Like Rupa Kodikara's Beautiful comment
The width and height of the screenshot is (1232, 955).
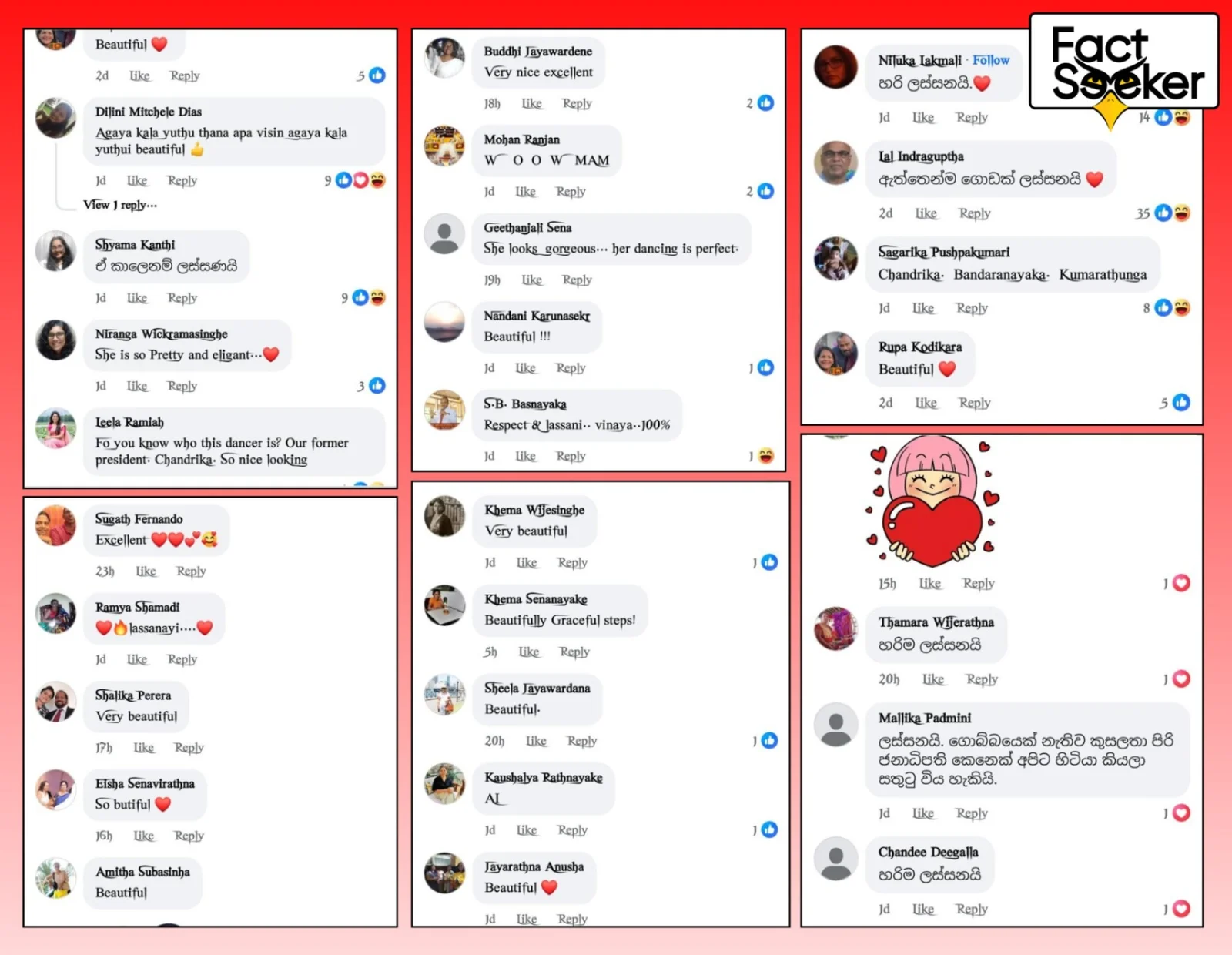tap(926, 403)
